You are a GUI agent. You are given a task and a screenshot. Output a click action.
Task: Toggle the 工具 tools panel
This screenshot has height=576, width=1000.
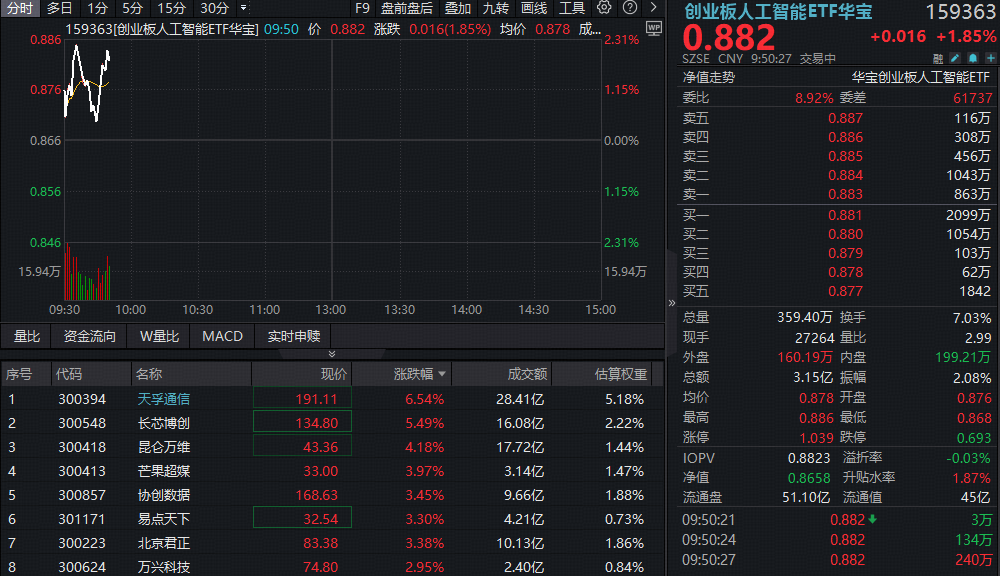point(573,8)
